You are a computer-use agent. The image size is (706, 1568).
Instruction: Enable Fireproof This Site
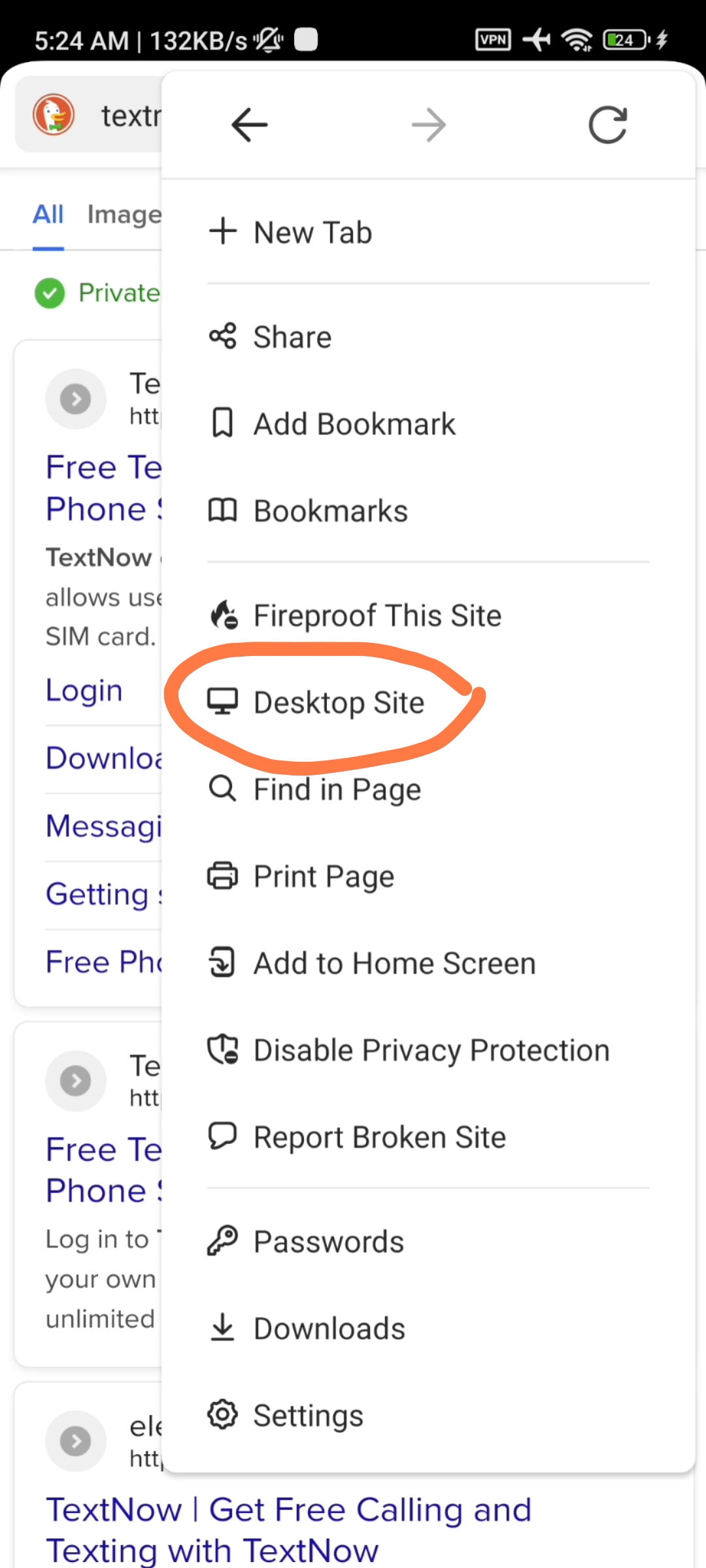(x=377, y=615)
